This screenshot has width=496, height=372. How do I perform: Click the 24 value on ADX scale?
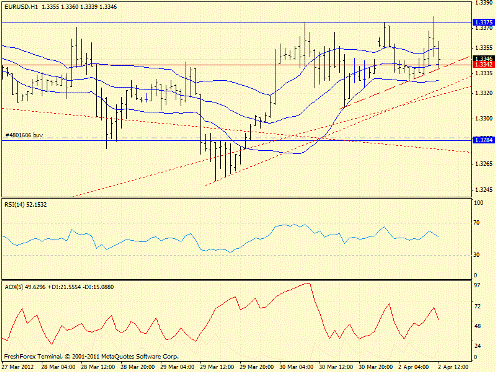click(477, 346)
